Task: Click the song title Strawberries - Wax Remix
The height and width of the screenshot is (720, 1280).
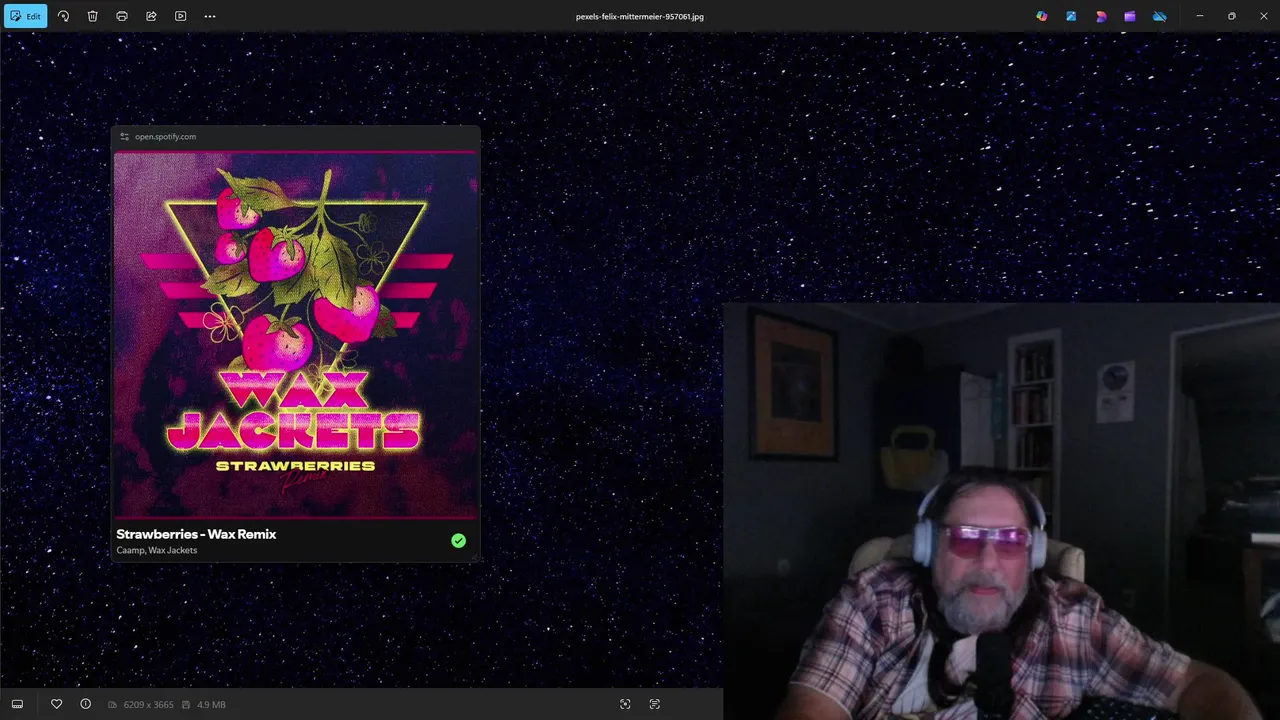Action: coord(196,534)
